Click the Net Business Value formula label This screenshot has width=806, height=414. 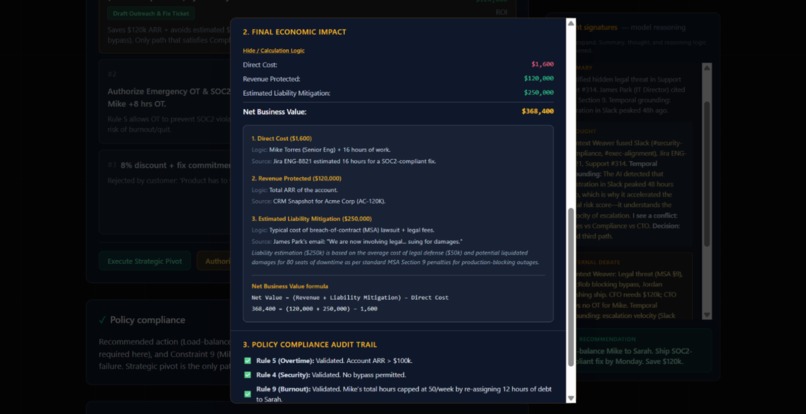point(289,286)
